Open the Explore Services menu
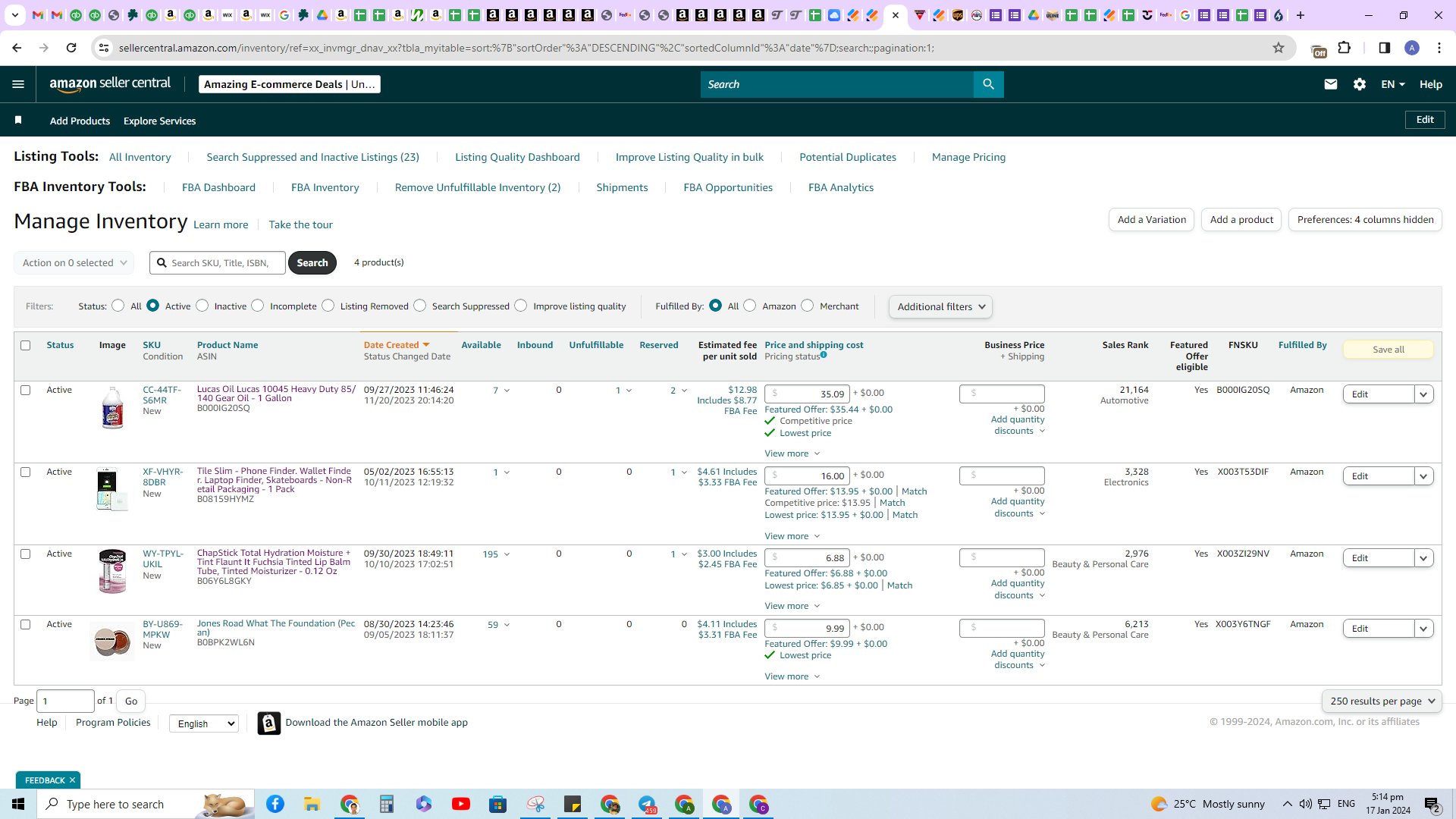The image size is (1456, 819). 159,121
